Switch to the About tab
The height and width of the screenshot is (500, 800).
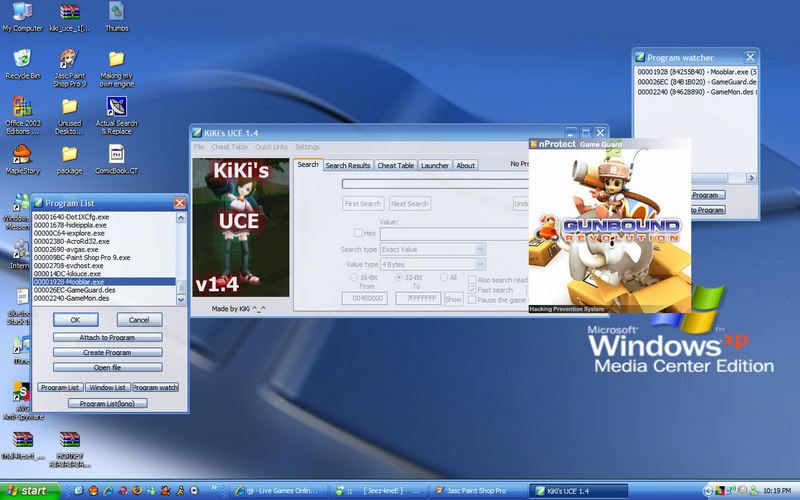coord(465,165)
